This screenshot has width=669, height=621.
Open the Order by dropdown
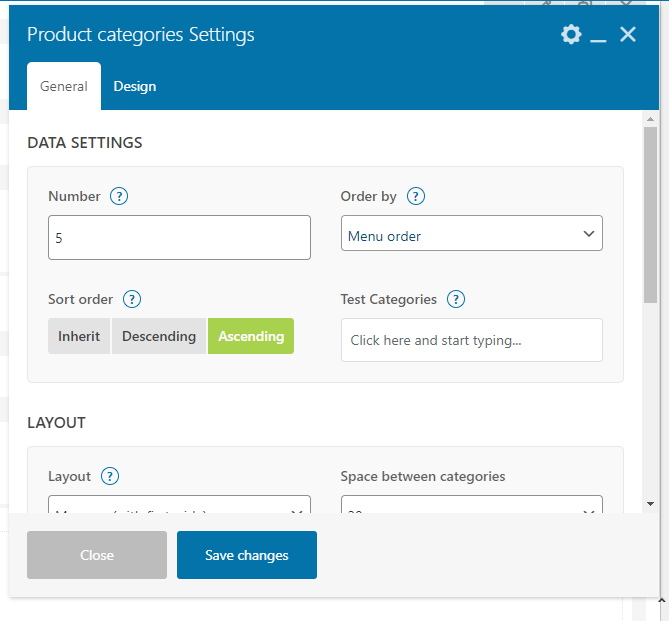coord(471,237)
